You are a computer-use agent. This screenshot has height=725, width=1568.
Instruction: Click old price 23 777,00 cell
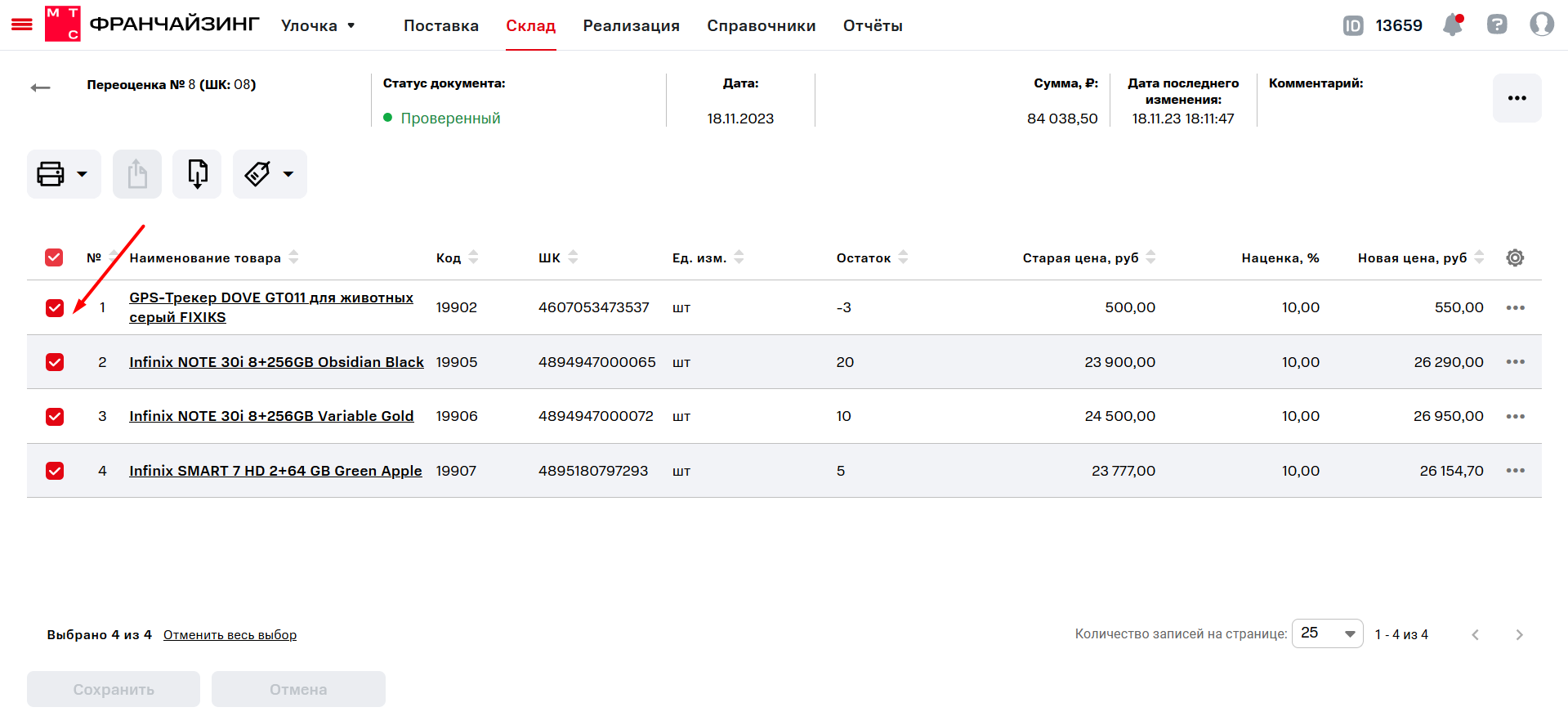[1124, 471]
